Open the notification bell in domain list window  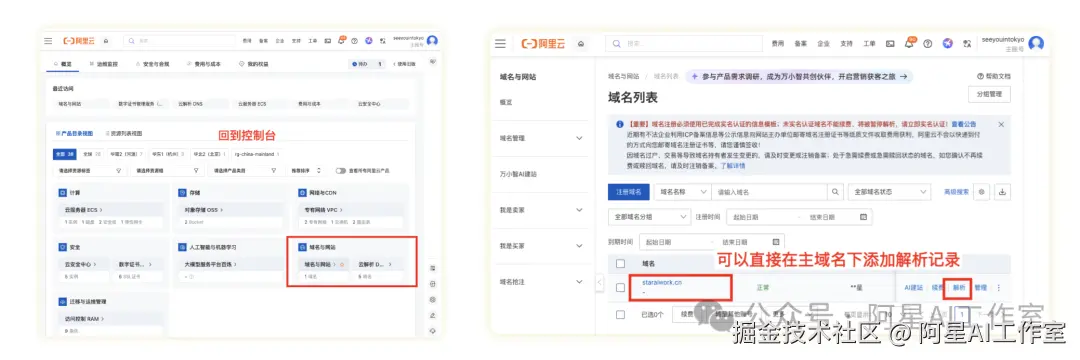coord(909,43)
